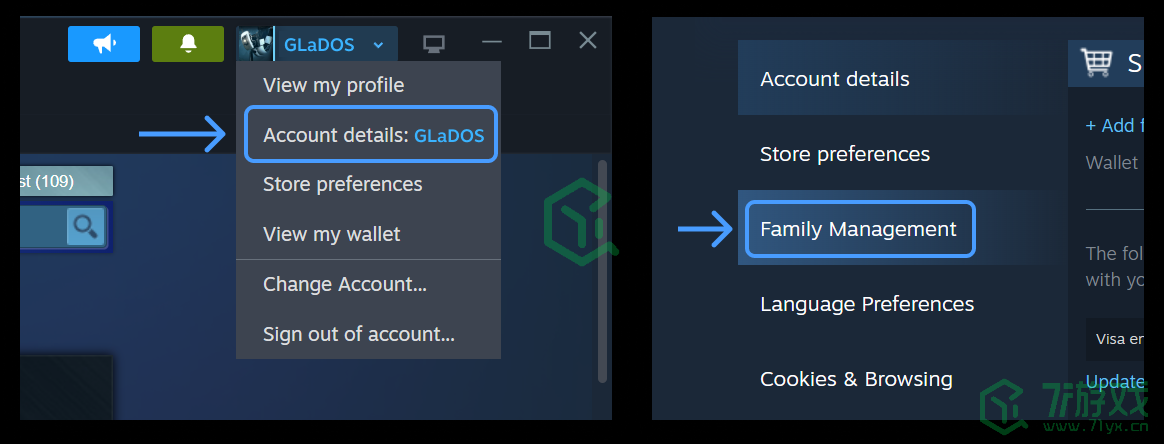Image resolution: width=1164 pixels, height=444 pixels.
Task: Select View my wallet
Action: pyautogui.click(x=331, y=234)
